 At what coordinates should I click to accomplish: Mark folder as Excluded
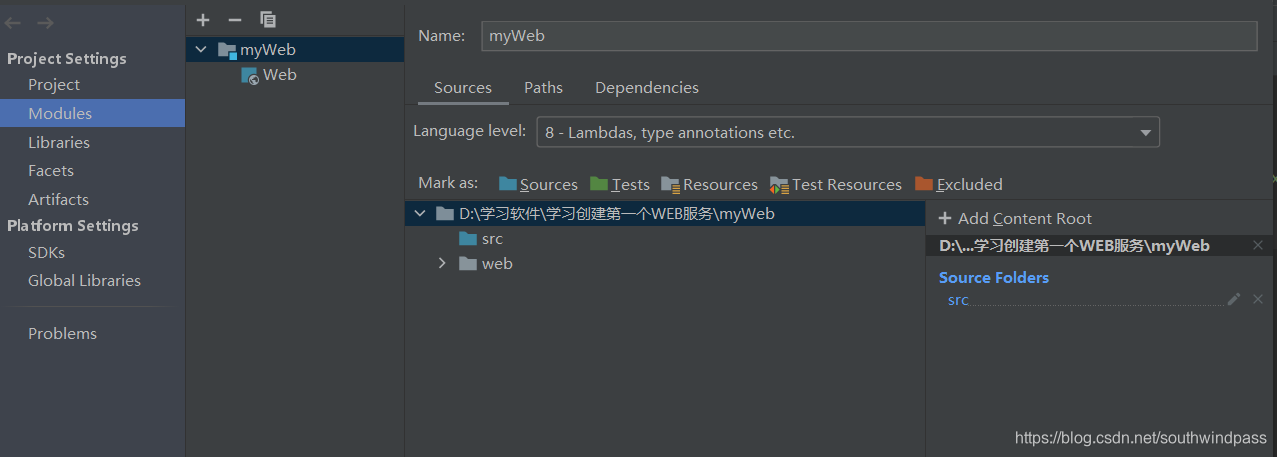(958, 184)
